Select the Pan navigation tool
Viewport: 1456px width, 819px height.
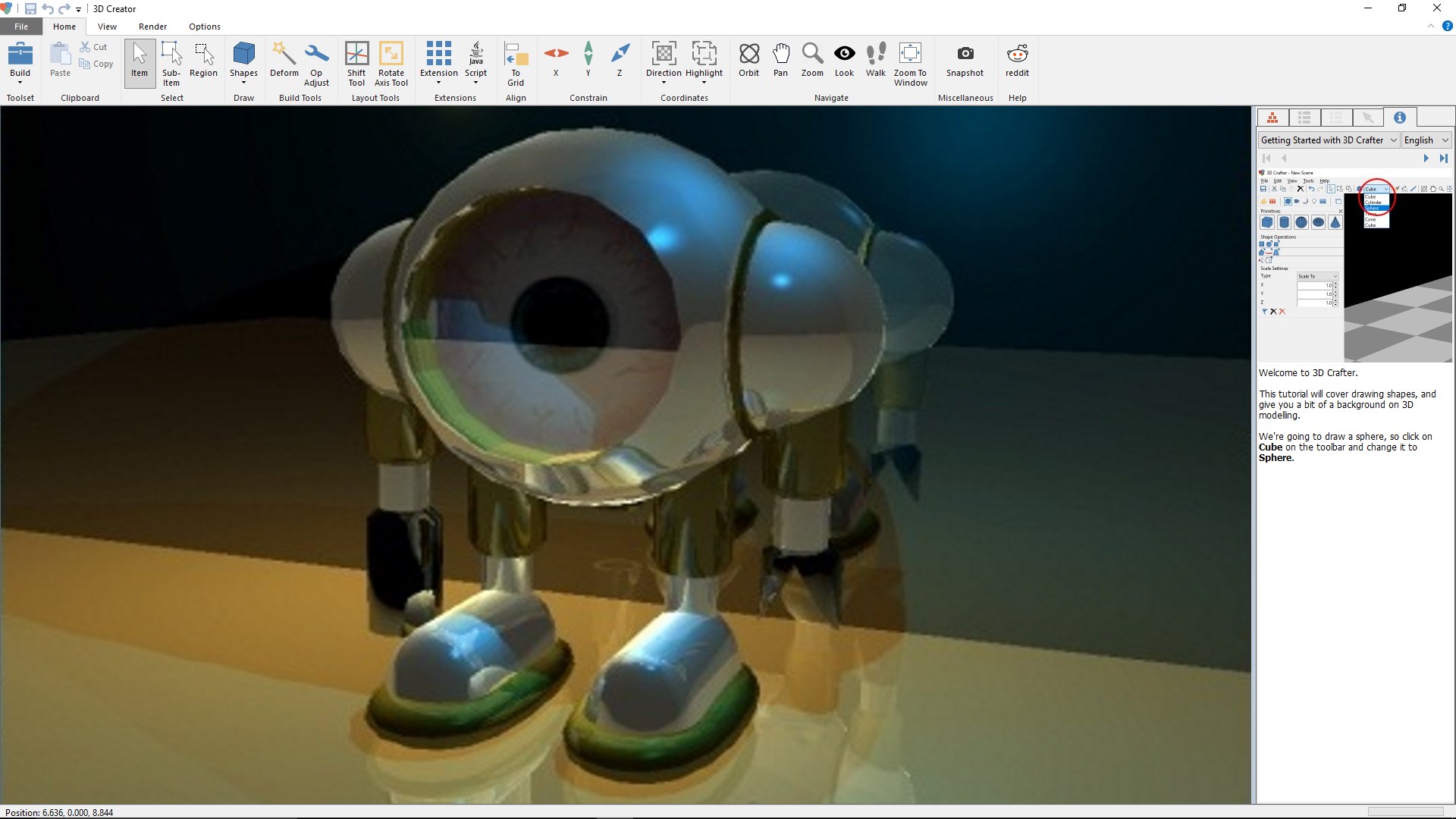[x=781, y=59]
